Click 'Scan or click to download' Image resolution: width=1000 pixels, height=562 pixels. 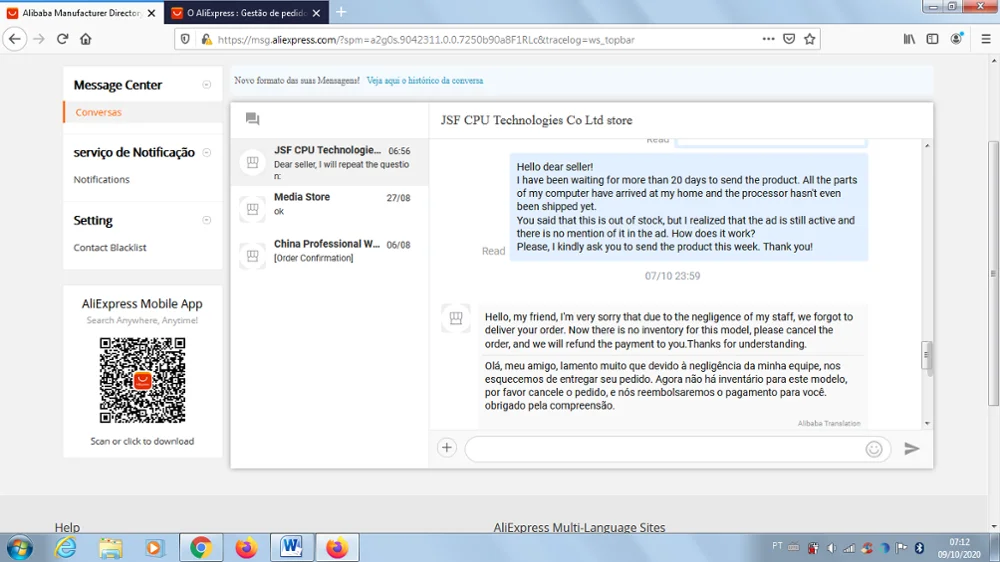coord(142,441)
